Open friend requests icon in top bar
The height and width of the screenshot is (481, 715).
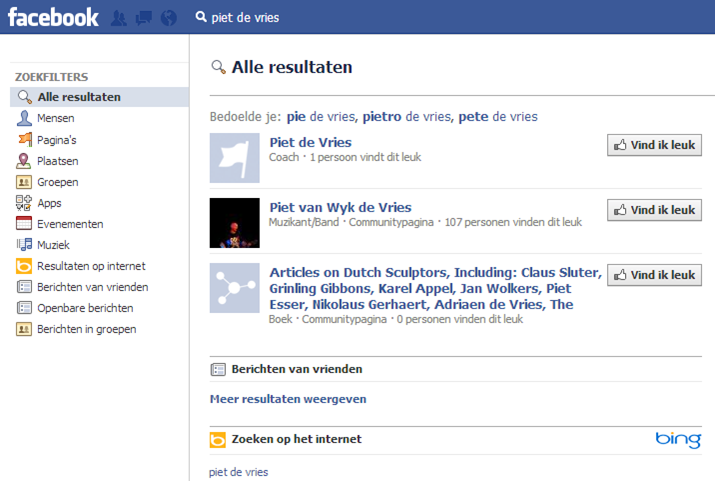pyautogui.click(x=119, y=18)
